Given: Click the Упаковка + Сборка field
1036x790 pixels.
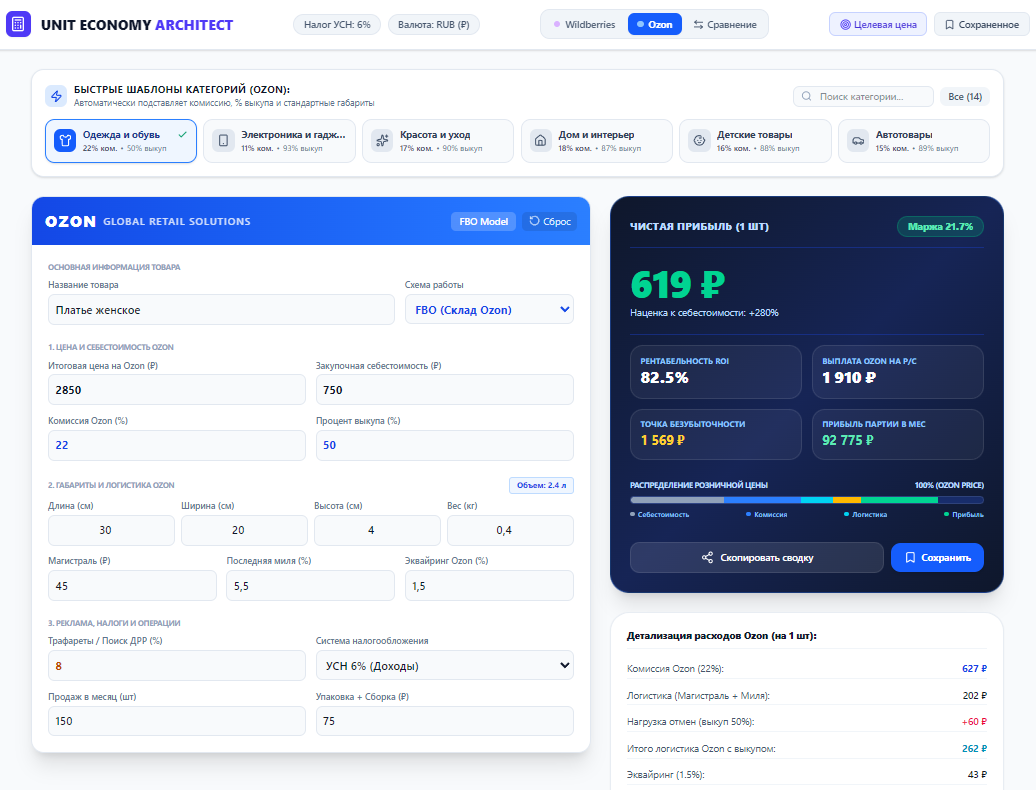Looking at the screenshot, I should pos(445,721).
